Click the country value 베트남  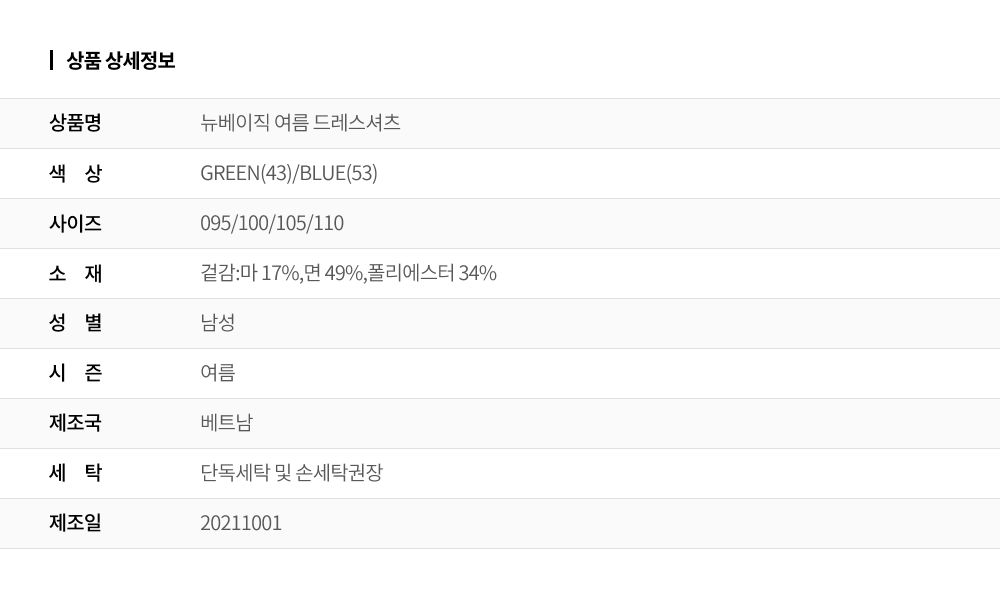click(226, 423)
